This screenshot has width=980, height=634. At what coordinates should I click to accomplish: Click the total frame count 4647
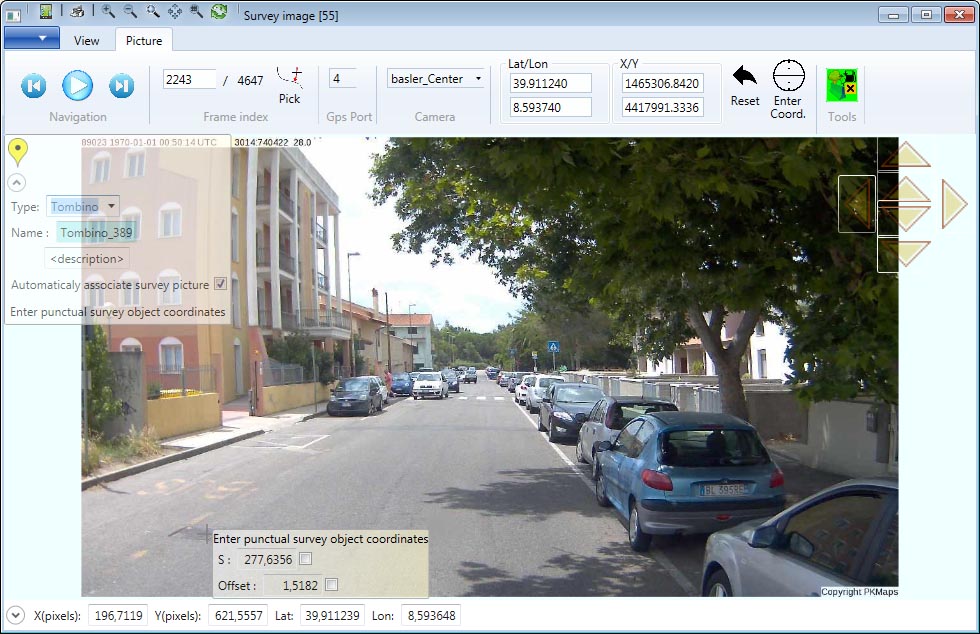click(x=250, y=81)
